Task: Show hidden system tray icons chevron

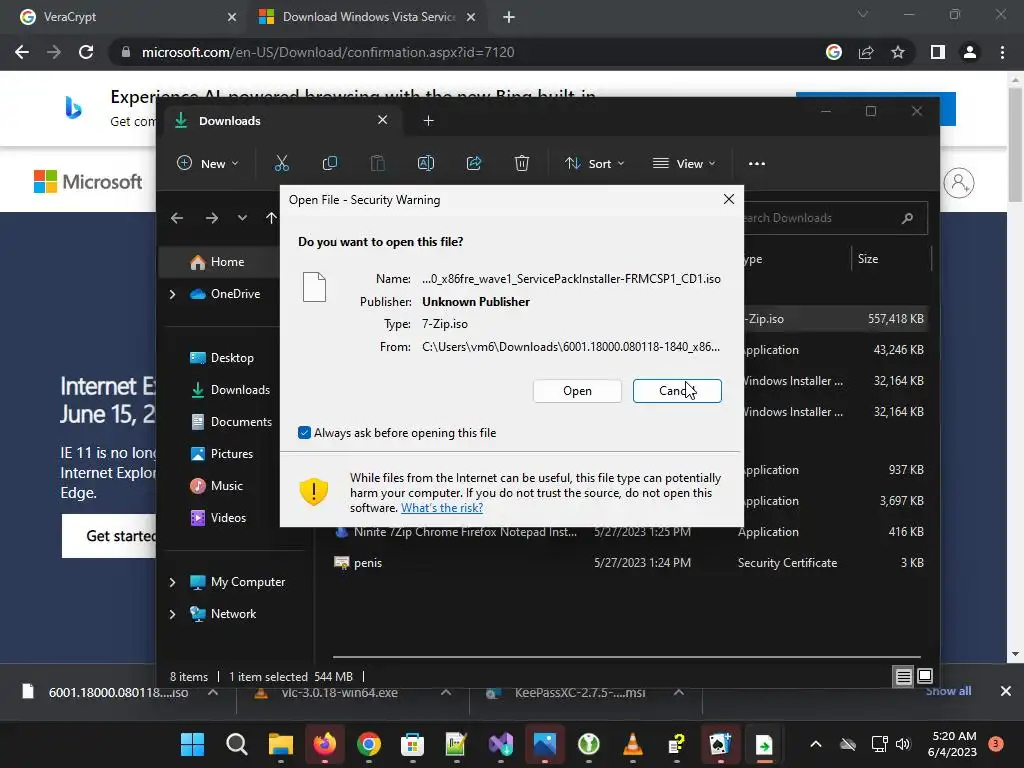Action: (x=816, y=744)
